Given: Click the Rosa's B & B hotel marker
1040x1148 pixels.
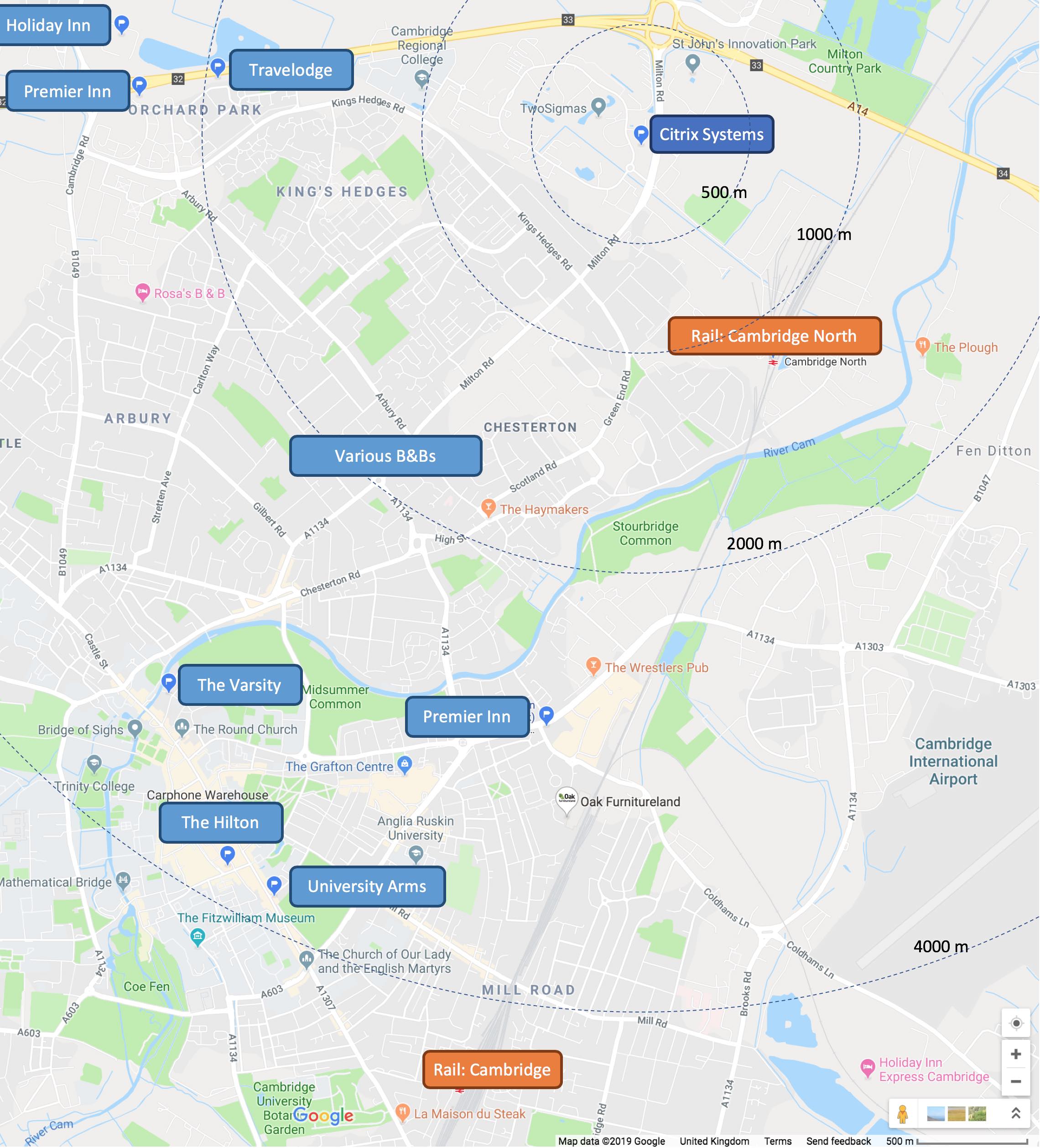Looking at the screenshot, I should tap(142, 292).
